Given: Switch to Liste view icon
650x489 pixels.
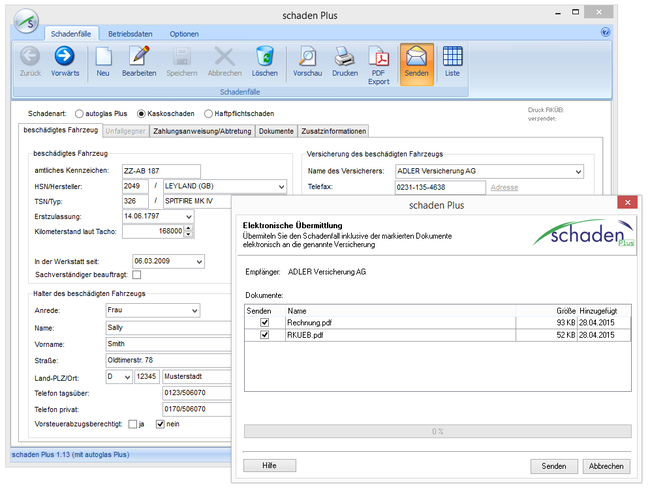Looking at the screenshot, I should [x=452, y=58].
